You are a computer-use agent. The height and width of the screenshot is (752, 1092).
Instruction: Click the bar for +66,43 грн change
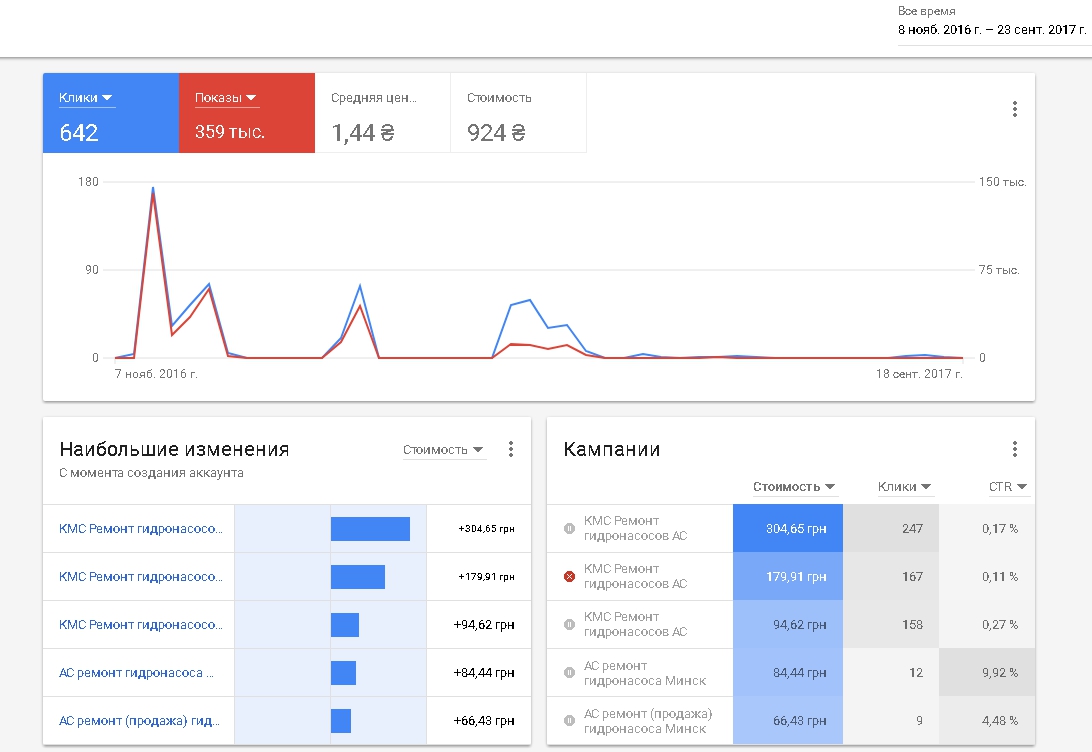point(341,721)
